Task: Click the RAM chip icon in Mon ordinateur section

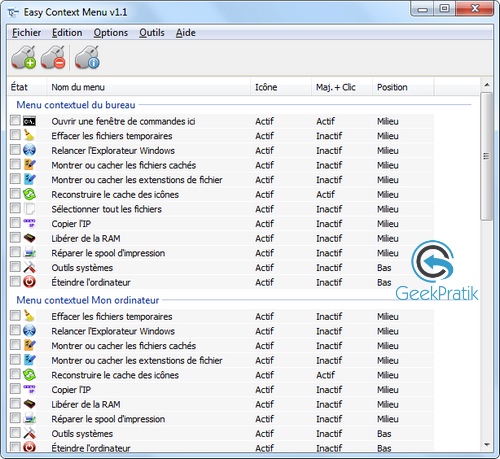Action: point(29,404)
